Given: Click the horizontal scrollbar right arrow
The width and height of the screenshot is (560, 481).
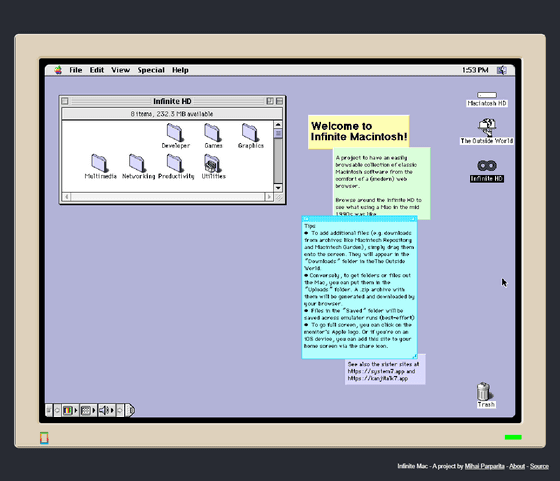Looking at the screenshot, I should tap(269, 197).
